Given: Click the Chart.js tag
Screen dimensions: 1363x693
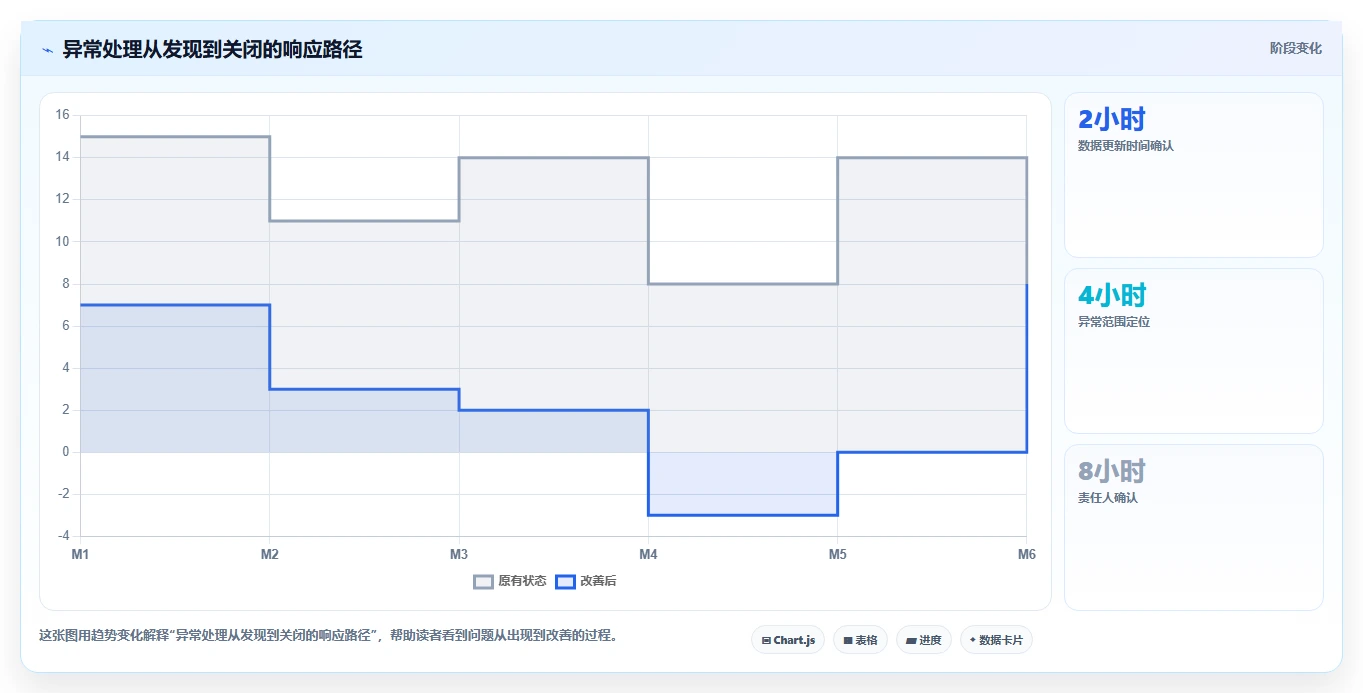Looking at the screenshot, I should point(788,640).
